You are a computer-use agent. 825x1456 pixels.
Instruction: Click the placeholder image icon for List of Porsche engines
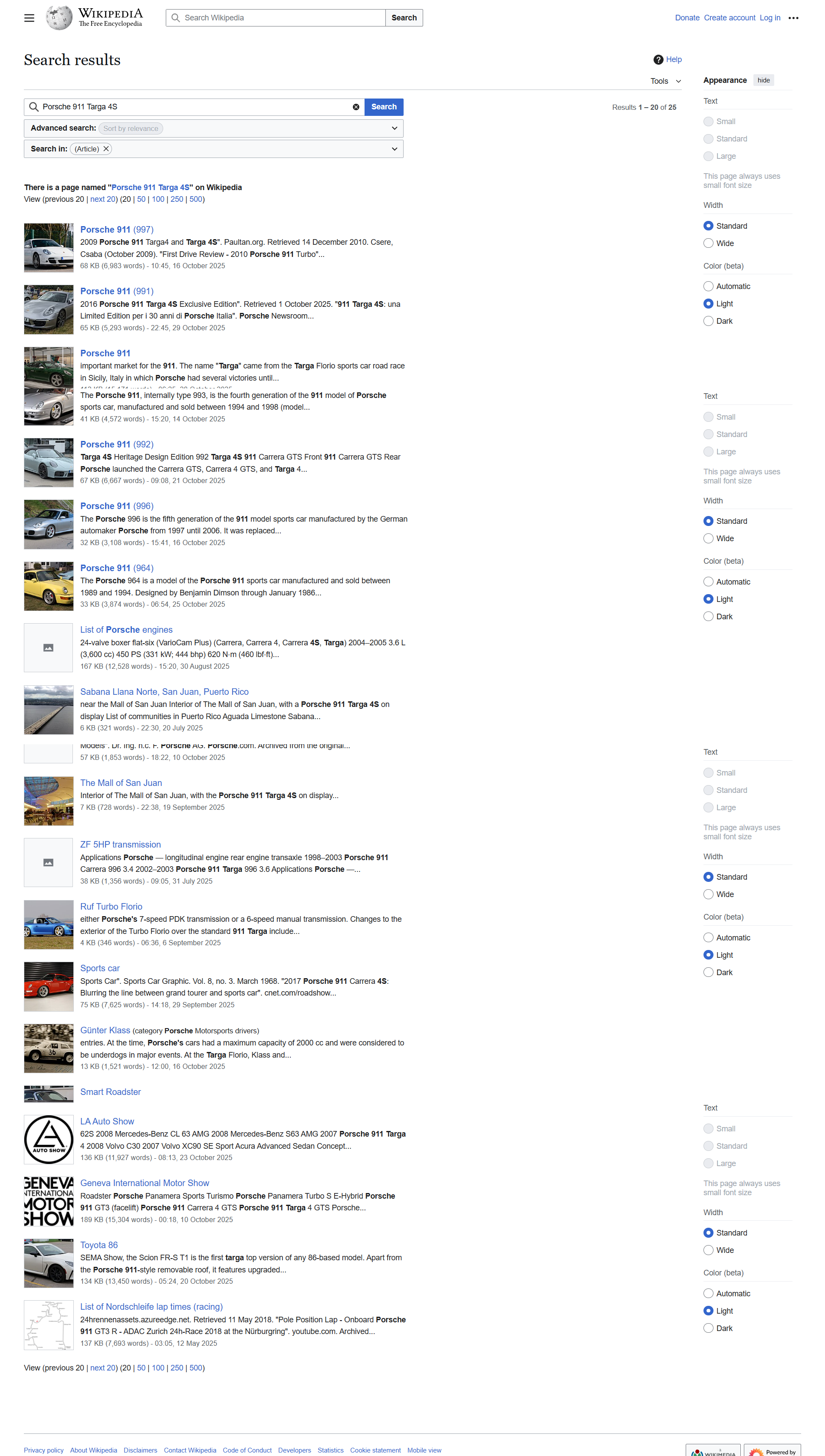(x=49, y=647)
